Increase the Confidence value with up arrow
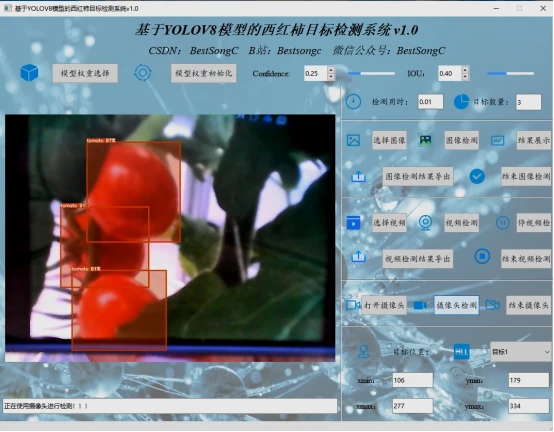The width and height of the screenshot is (554, 432). click(331, 70)
